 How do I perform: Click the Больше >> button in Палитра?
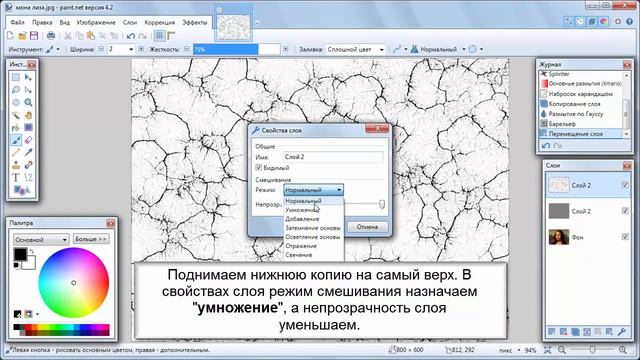coord(91,239)
